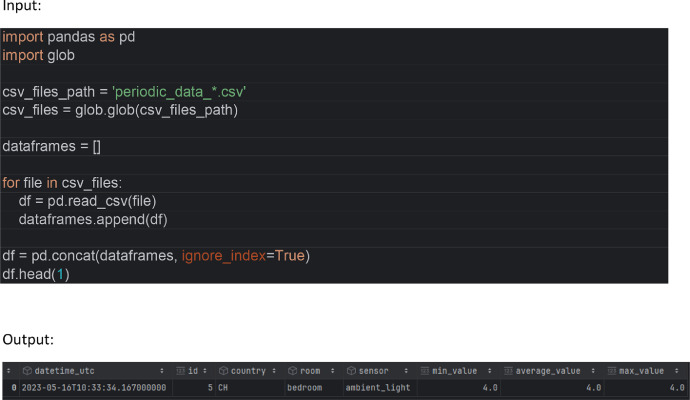The width and height of the screenshot is (690, 400).
Task: Click the datetime value 2023-05-16T10:33:34 cell
Action: 94,388
